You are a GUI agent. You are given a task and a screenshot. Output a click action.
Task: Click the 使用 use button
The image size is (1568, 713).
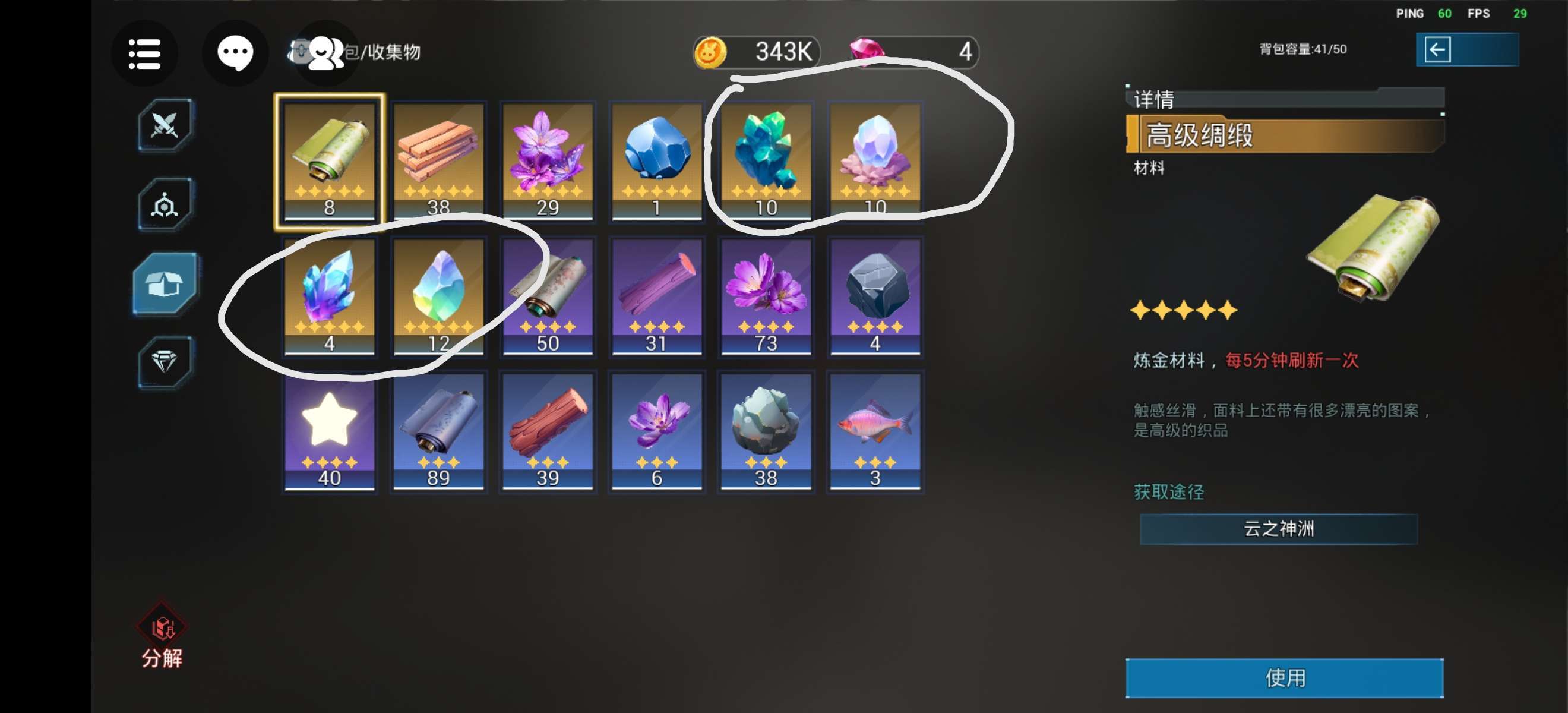tap(1284, 678)
